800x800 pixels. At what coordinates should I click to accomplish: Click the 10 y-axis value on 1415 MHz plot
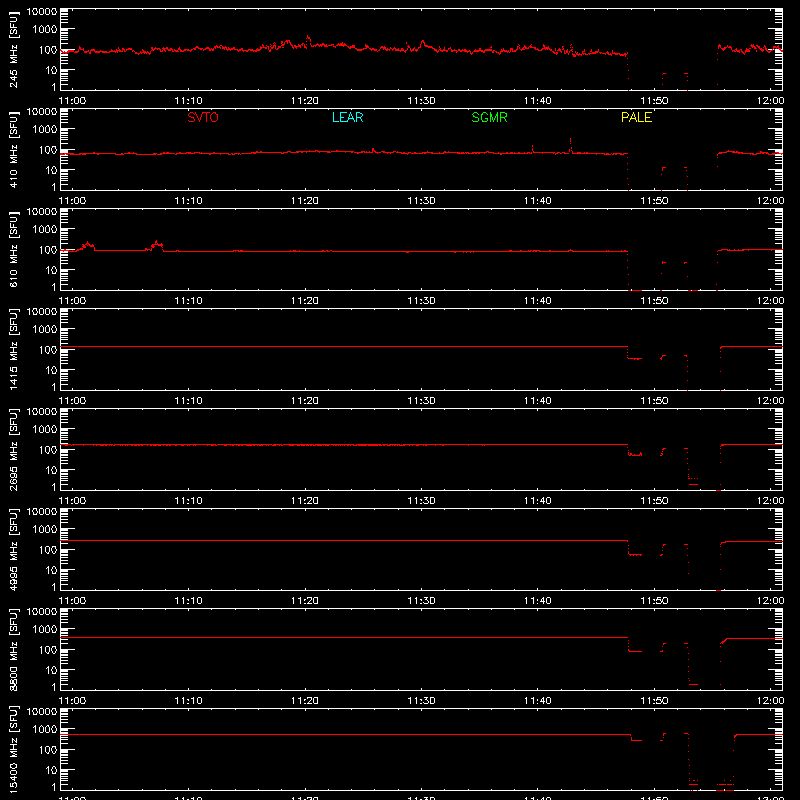click(51, 370)
